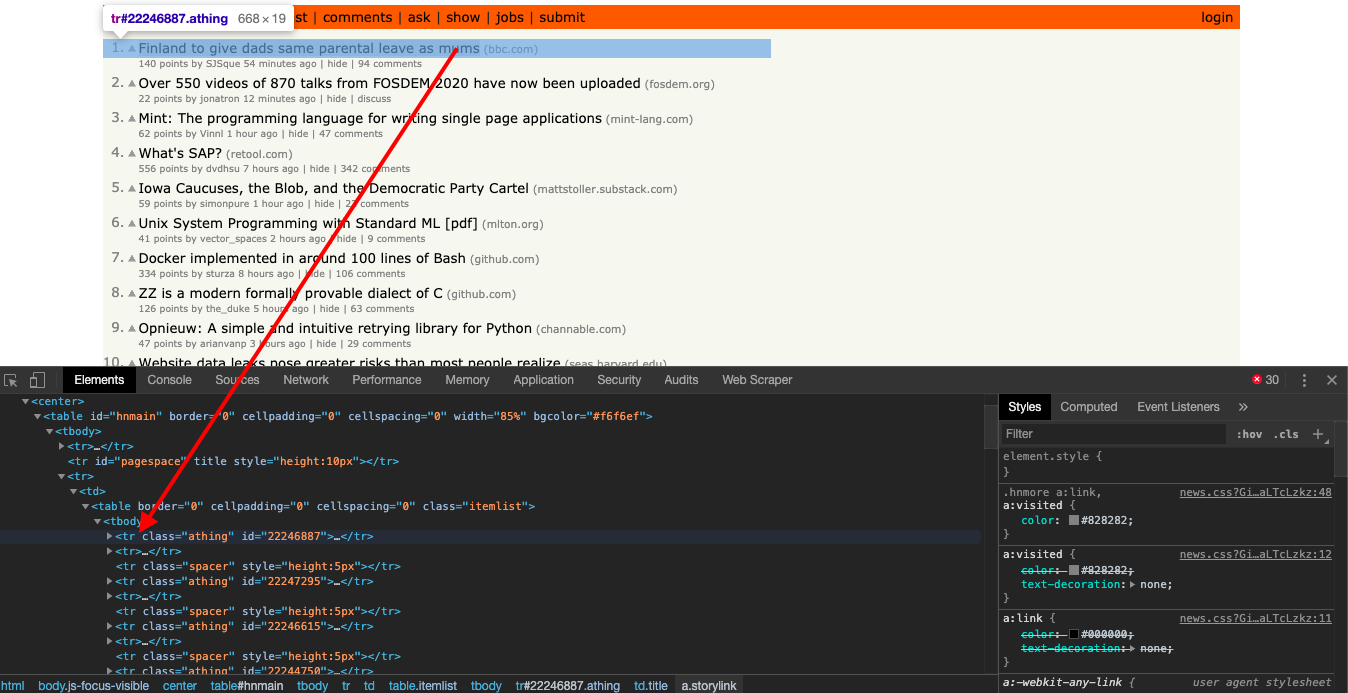Switch to the Console tab
1348x693 pixels.
click(x=169, y=380)
